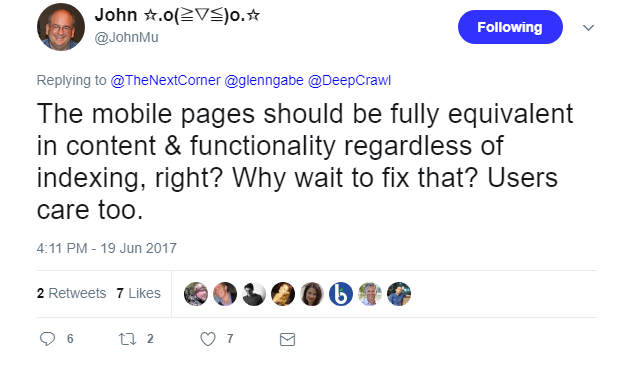Open the @glenngabe mention link
The height and width of the screenshot is (367, 637).
click(264, 80)
